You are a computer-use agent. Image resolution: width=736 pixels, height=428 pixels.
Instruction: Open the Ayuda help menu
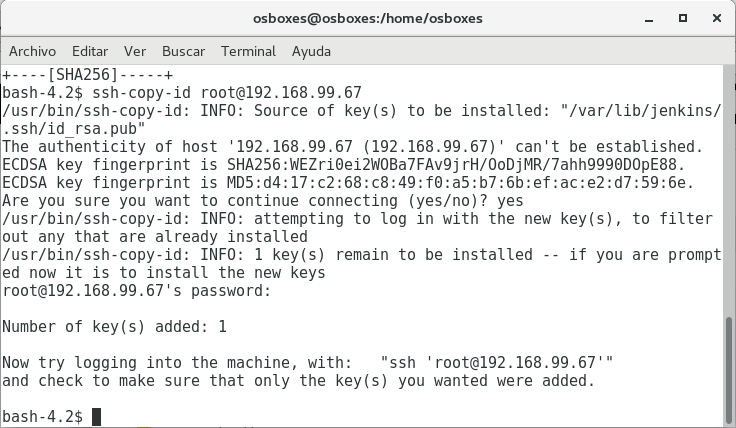tap(311, 51)
